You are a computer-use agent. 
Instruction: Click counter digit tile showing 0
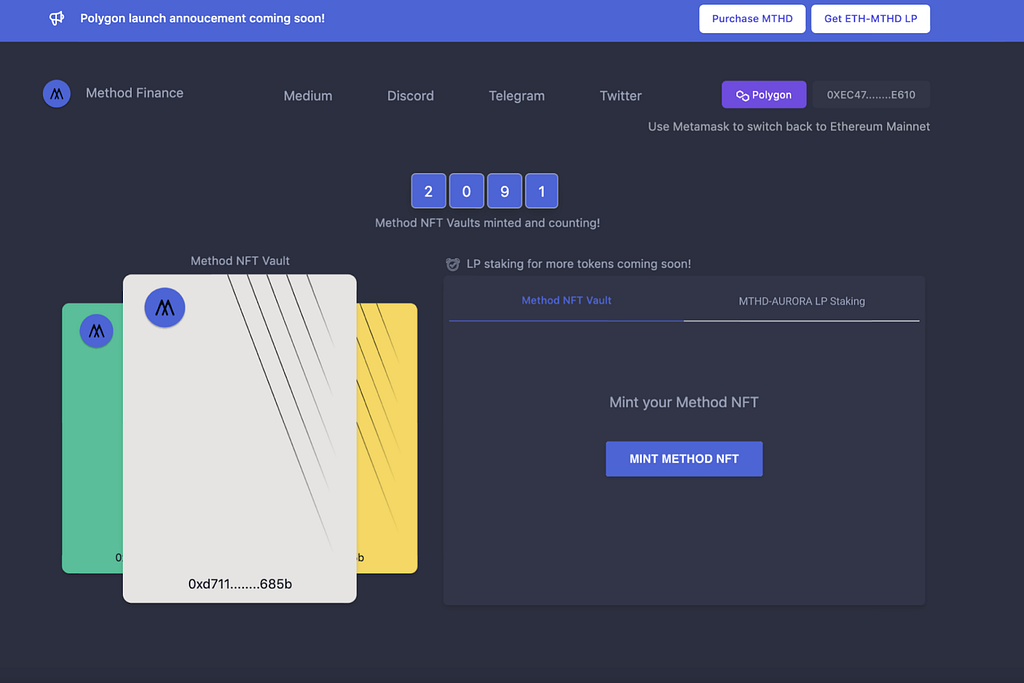pos(466,191)
